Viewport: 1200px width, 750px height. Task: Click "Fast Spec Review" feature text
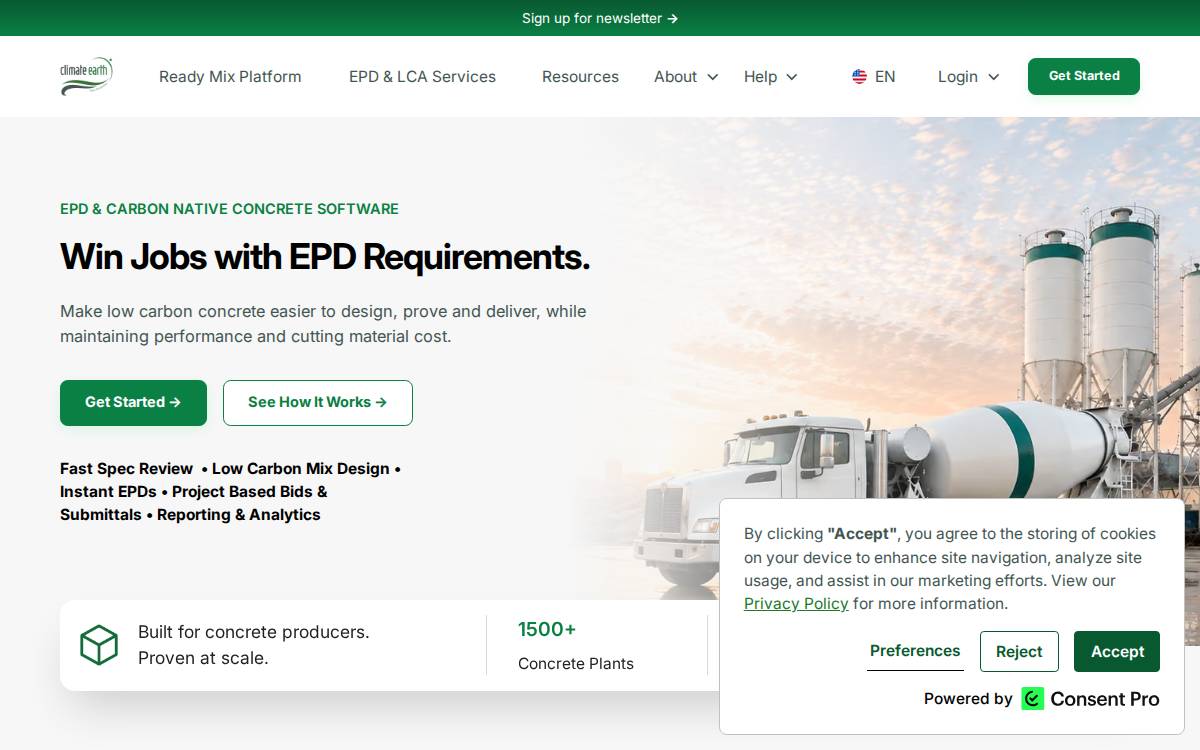(126, 468)
